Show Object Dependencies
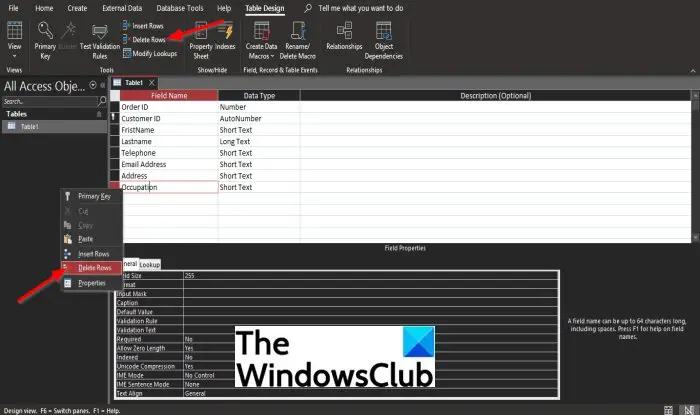 383,41
